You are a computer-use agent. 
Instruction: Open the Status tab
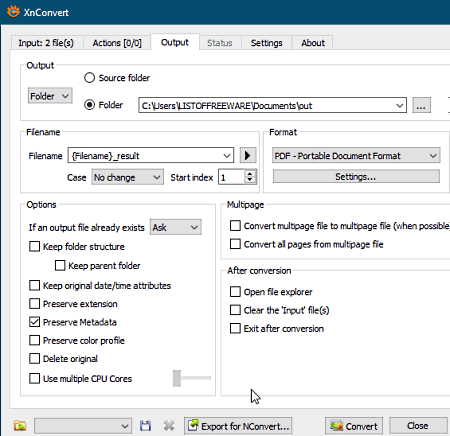[x=220, y=43]
